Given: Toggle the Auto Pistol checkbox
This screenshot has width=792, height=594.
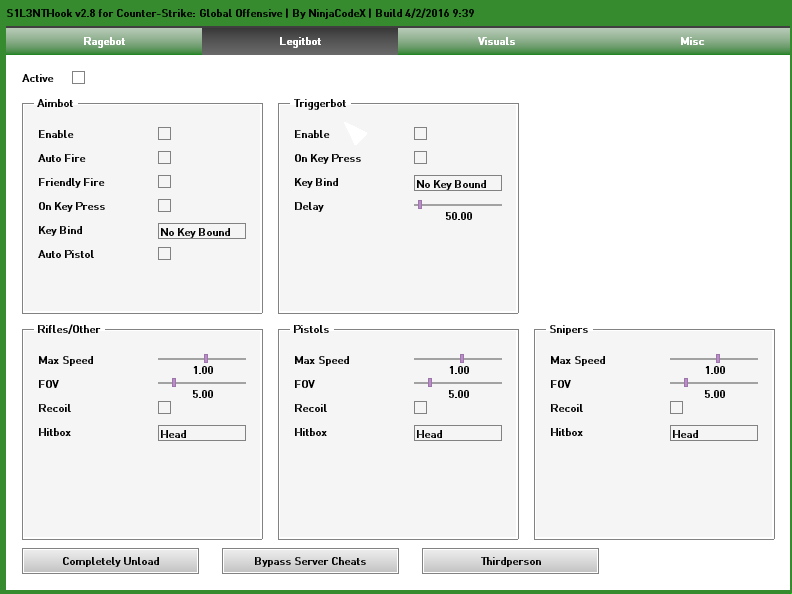Looking at the screenshot, I should point(164,254).
